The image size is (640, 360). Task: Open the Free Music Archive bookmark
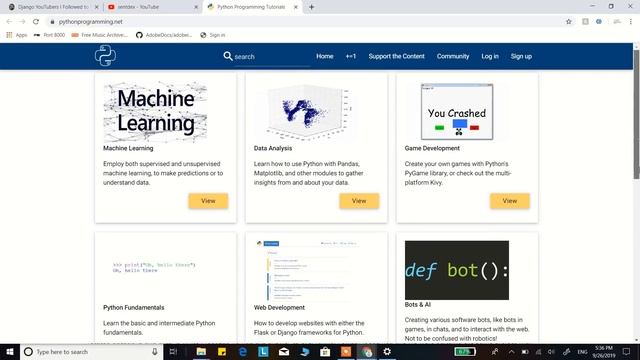[100, 35]
